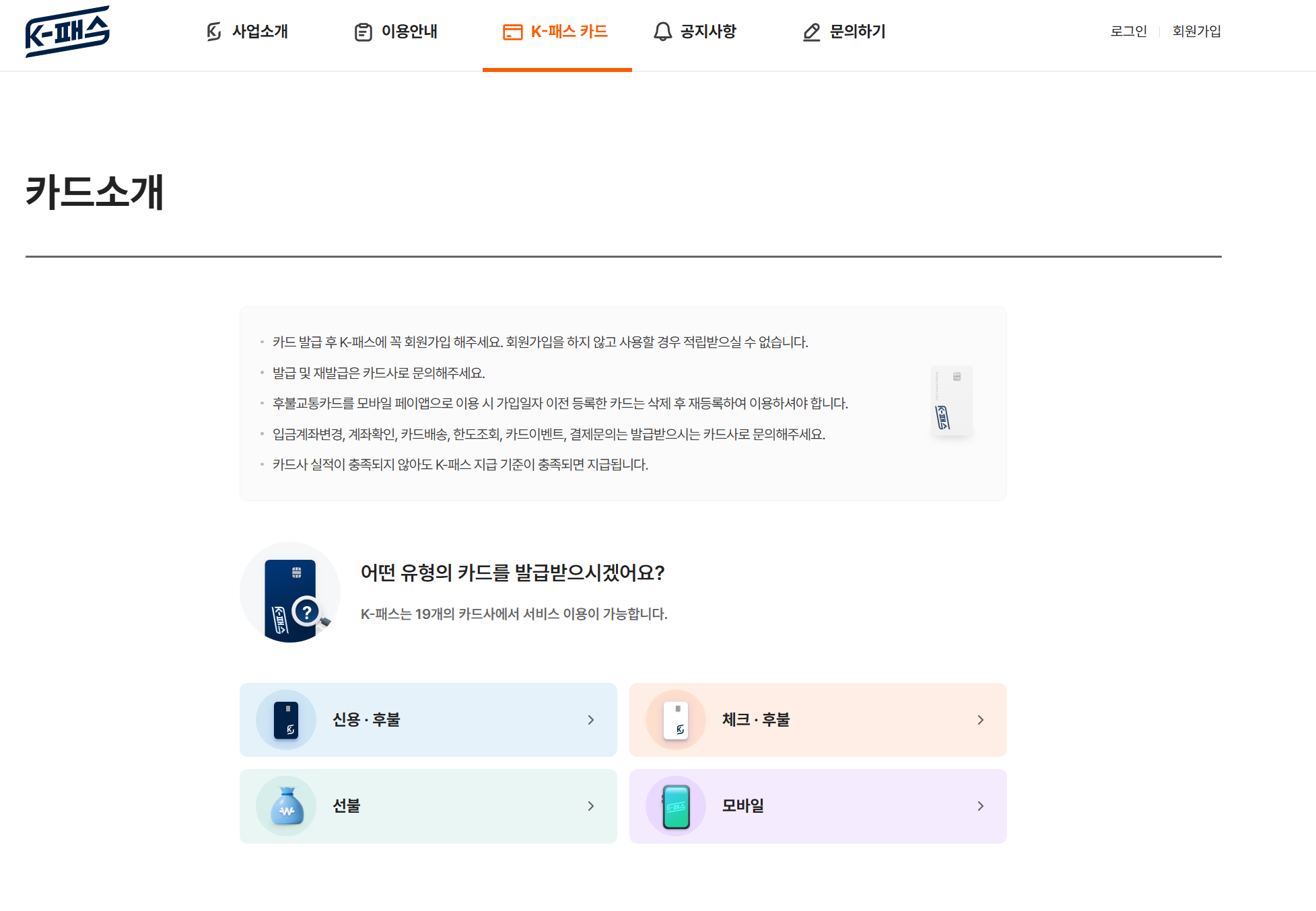
Task: Click the 회원가입 link
Action: [x=1196, y=31]
